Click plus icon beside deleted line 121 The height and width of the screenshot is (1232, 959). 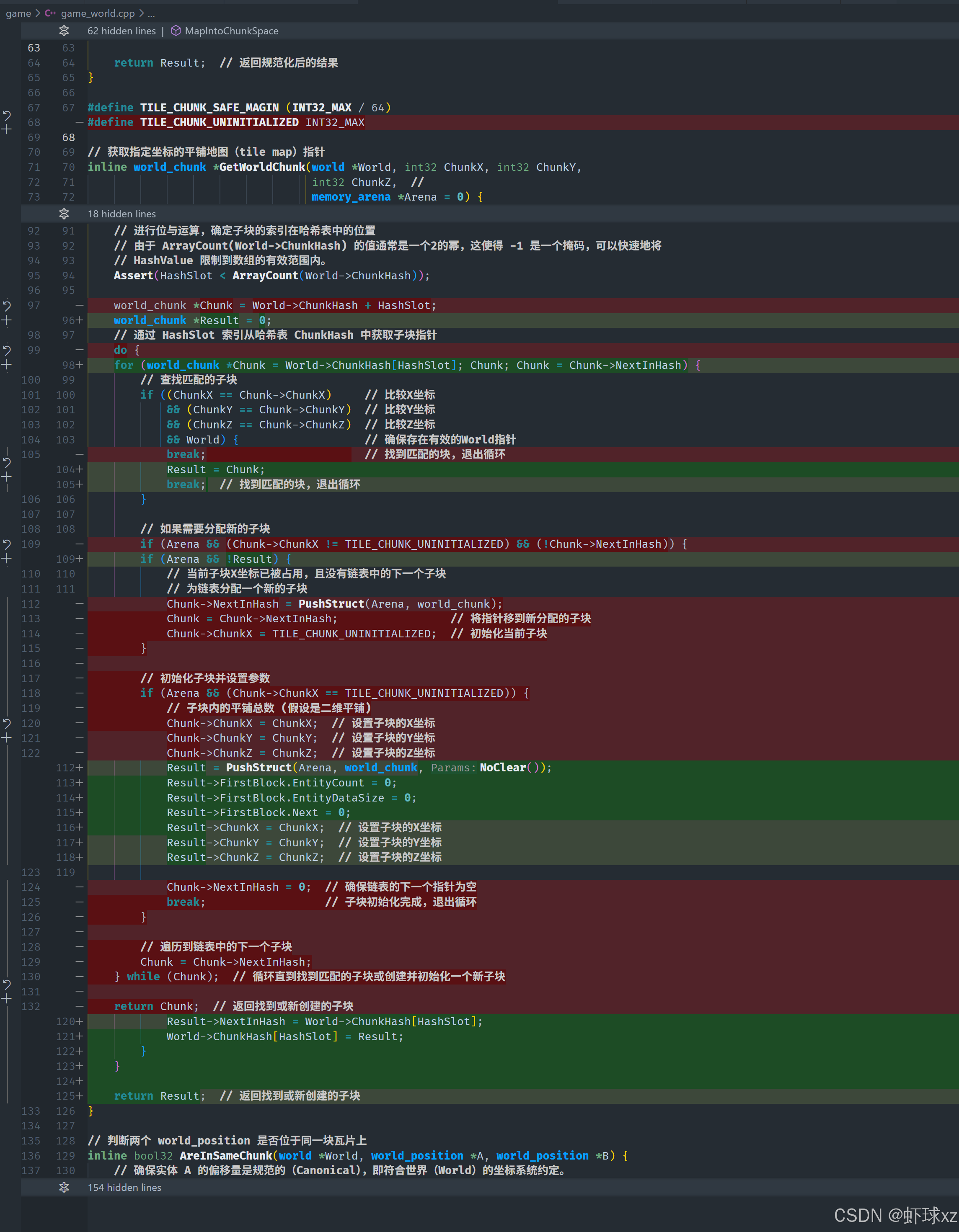[7, 738]
